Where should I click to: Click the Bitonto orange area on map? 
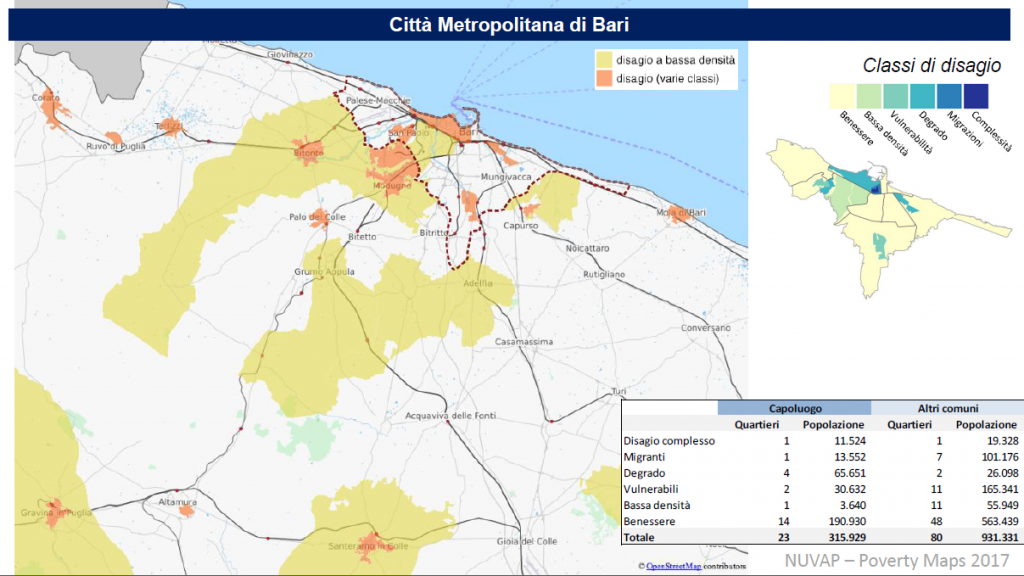pos(309,153)
